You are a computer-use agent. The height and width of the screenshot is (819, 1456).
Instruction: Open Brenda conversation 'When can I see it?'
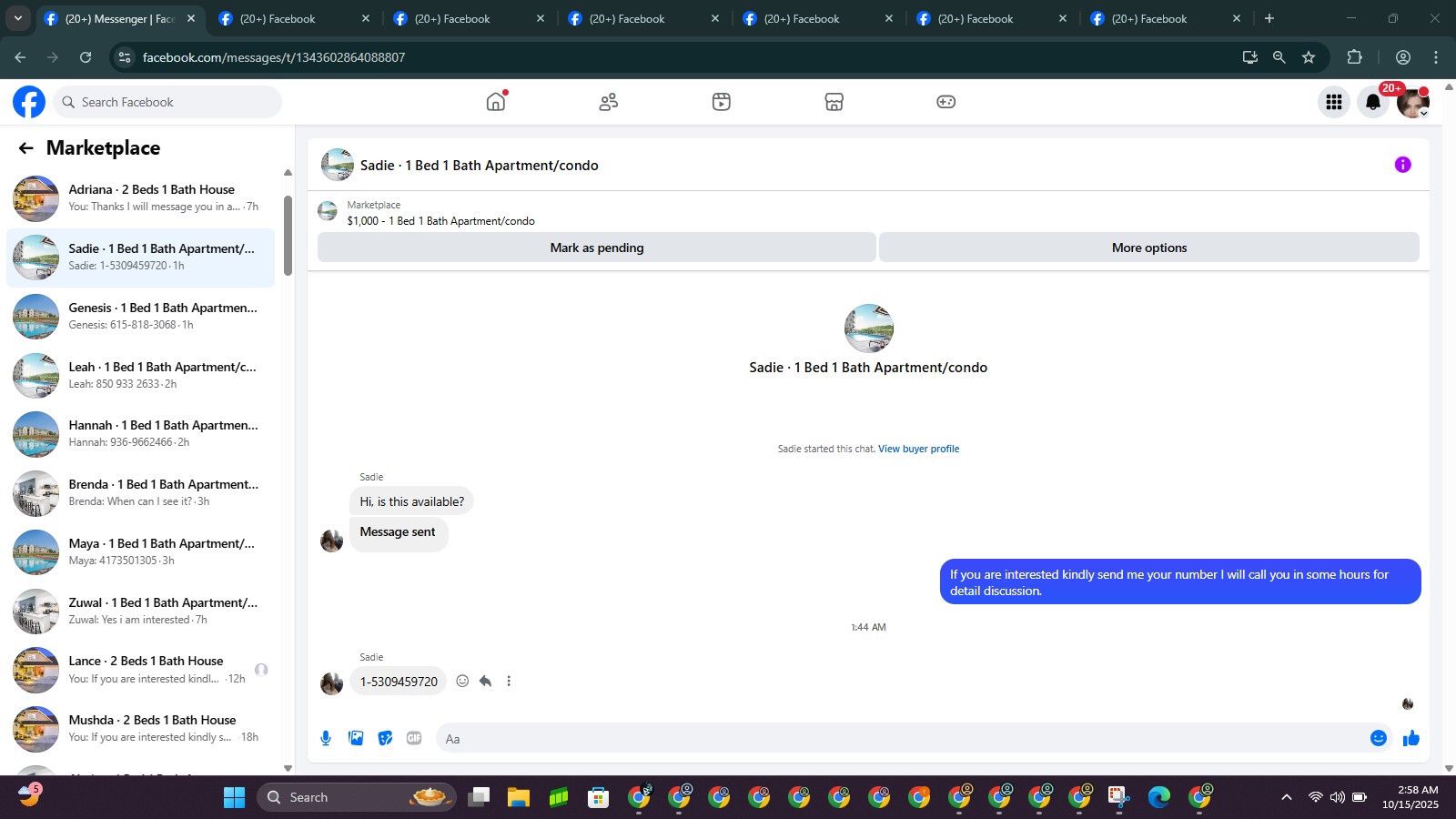click(x=141, y=493)
